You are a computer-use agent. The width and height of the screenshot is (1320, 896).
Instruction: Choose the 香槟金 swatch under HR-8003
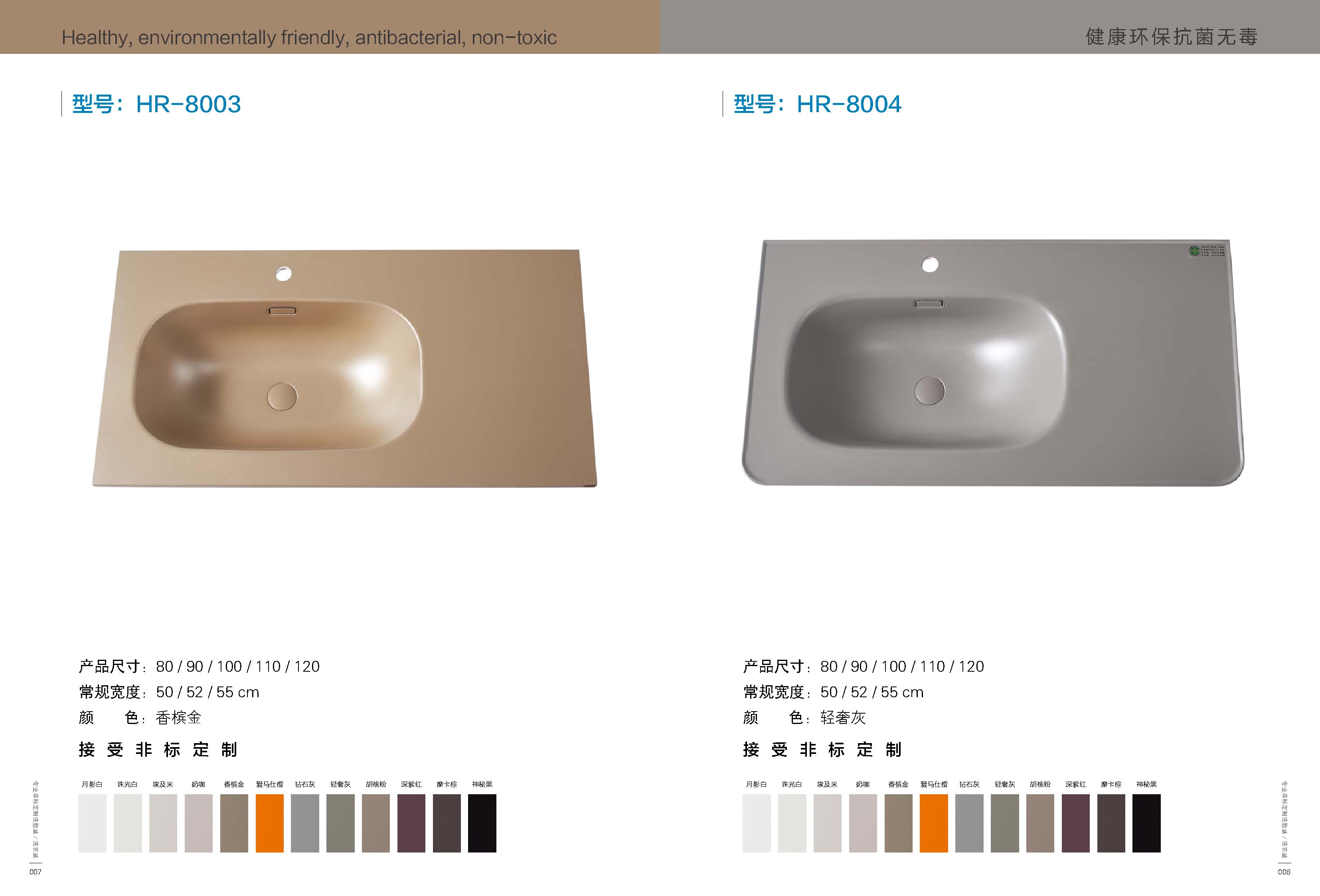coord(234,823)
